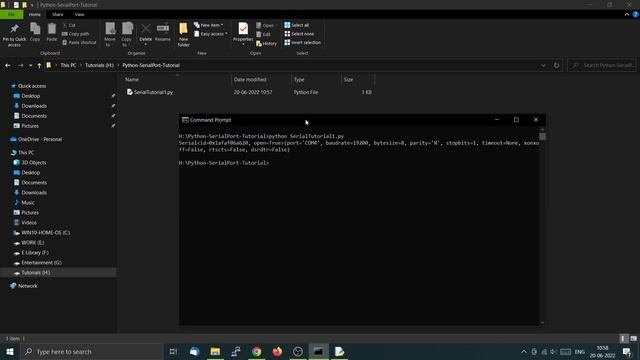Open Videos folder in sidebar

pyautogui.click(x=29, y=222)
